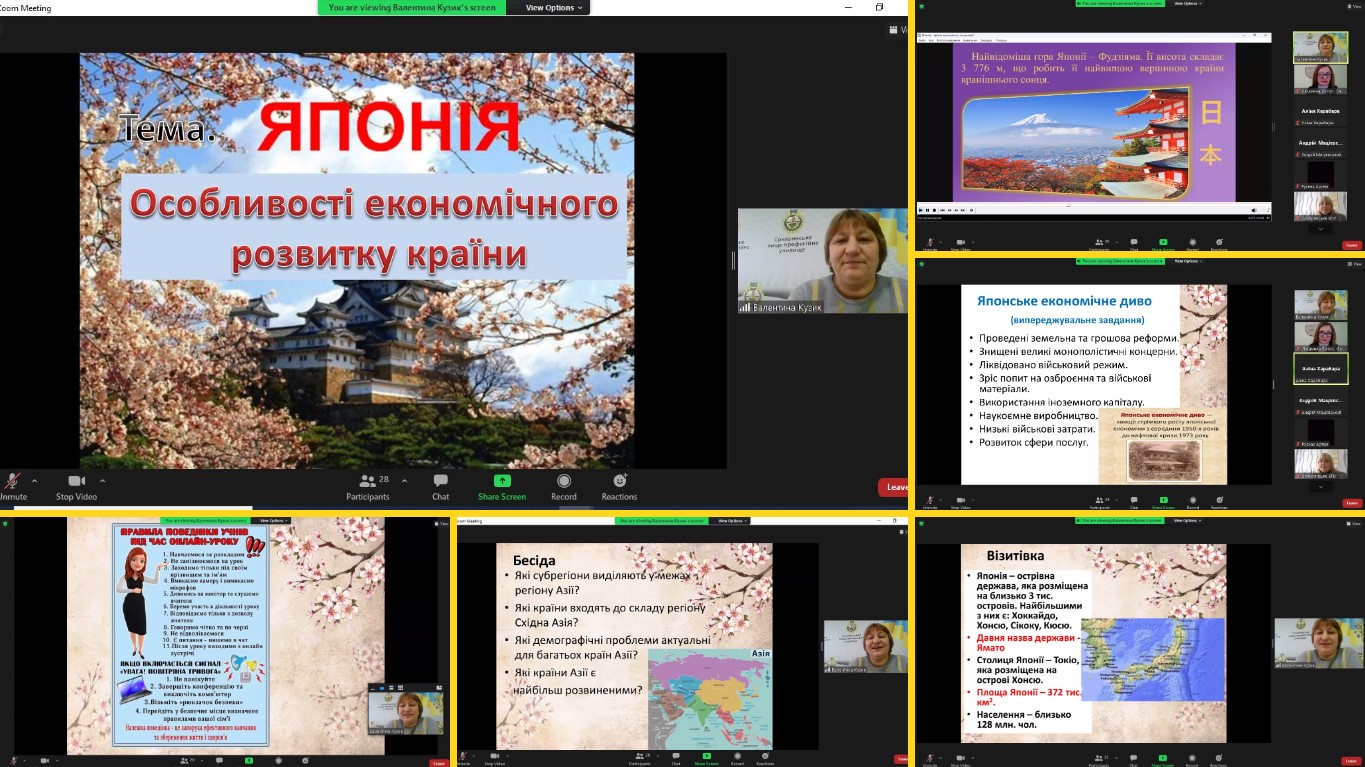Select highlighted Аліна Харабара tile in Японське економічне диво window
1365x767 pixels.
click(1320, 368)
